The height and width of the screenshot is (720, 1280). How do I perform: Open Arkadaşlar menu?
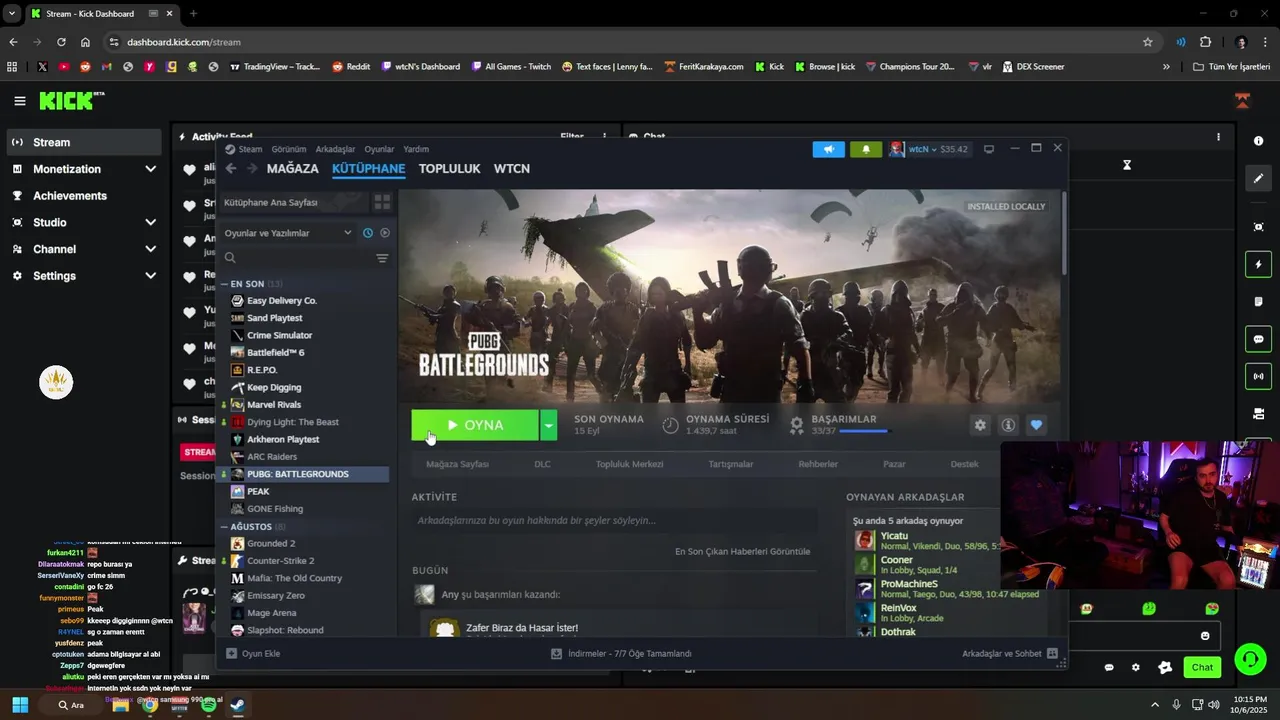coord(335,149)
